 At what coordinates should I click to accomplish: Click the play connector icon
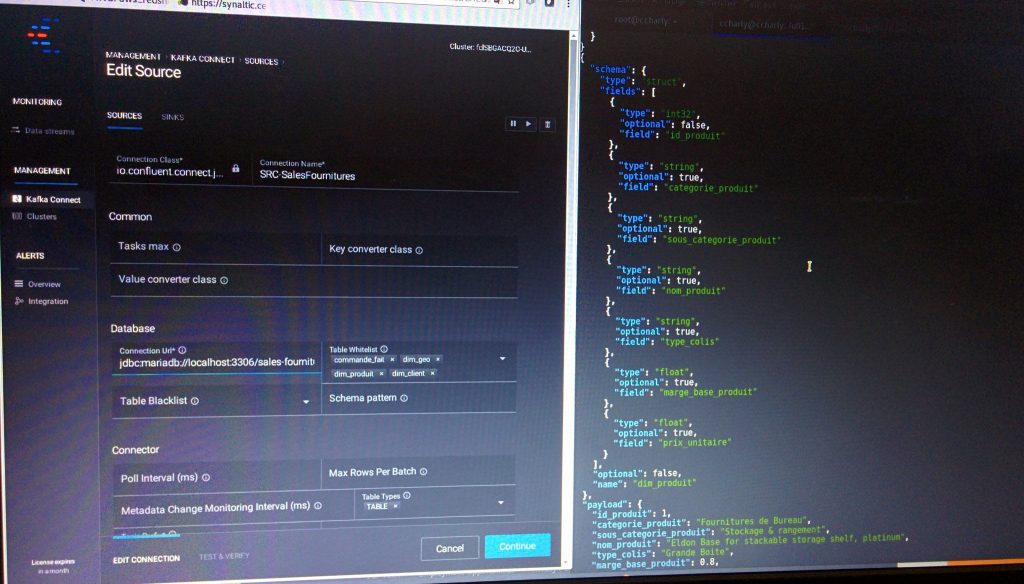[x=528, y=123]
